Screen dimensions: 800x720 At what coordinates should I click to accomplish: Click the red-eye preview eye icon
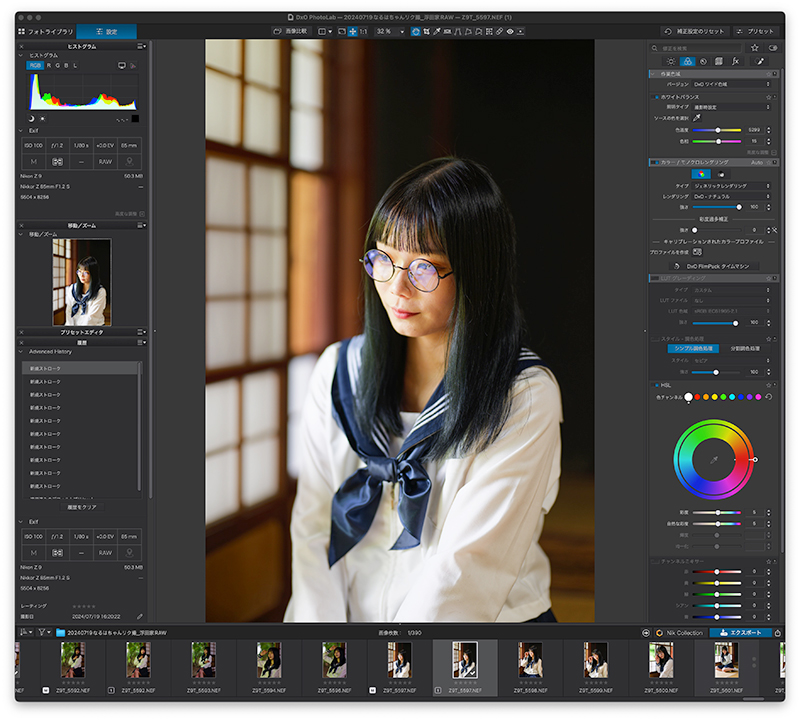[510, 32]
